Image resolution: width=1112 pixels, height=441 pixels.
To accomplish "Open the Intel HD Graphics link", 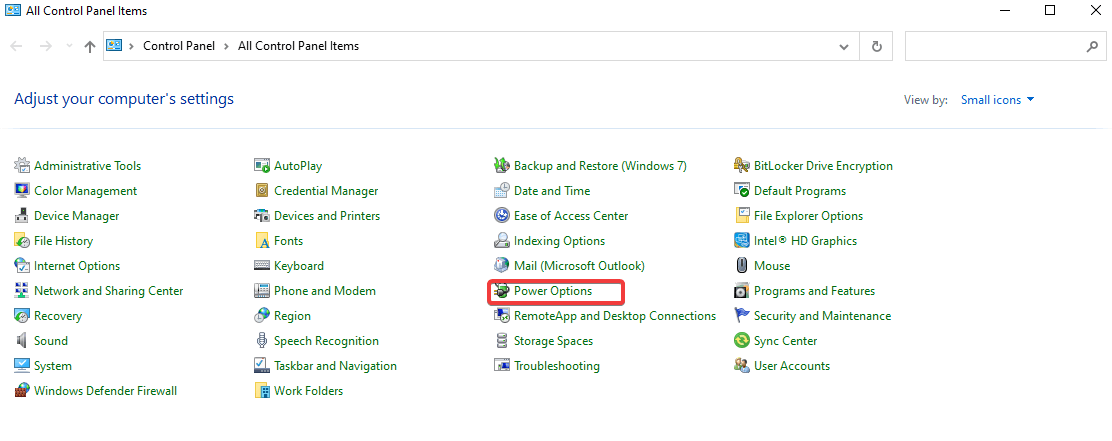I will point(805,241).
